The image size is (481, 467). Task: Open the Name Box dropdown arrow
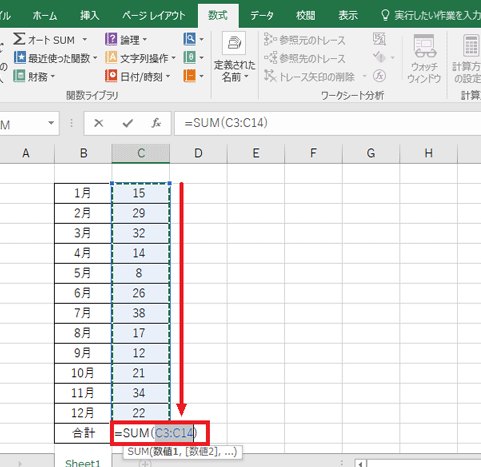click(51, 123)
